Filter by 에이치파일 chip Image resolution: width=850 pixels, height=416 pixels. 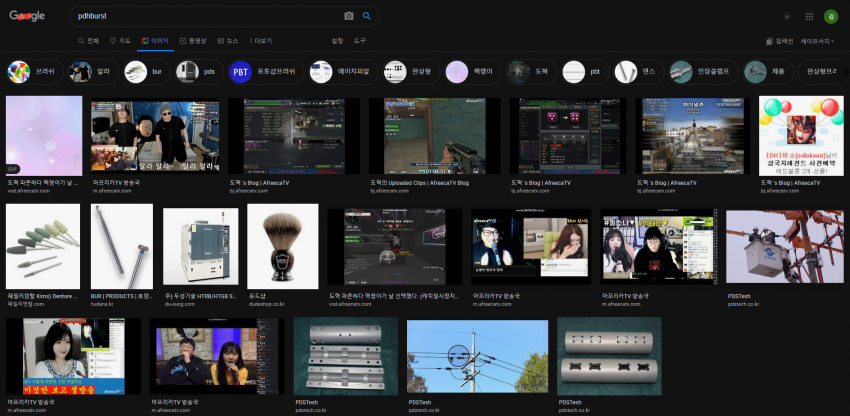(343, 72)
